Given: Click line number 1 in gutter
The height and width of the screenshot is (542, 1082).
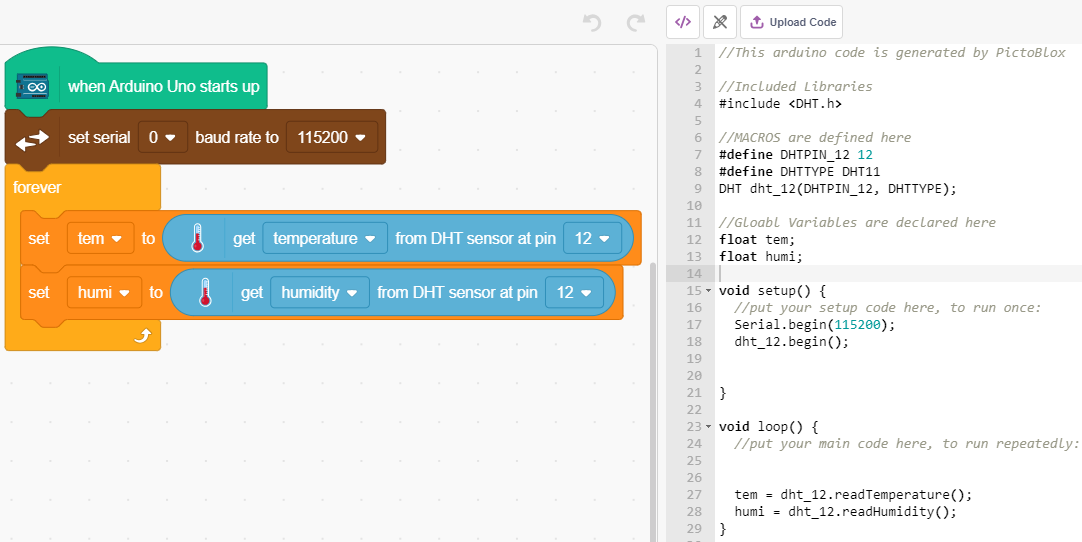Looking at the screenshot, I should coord(698,52).
